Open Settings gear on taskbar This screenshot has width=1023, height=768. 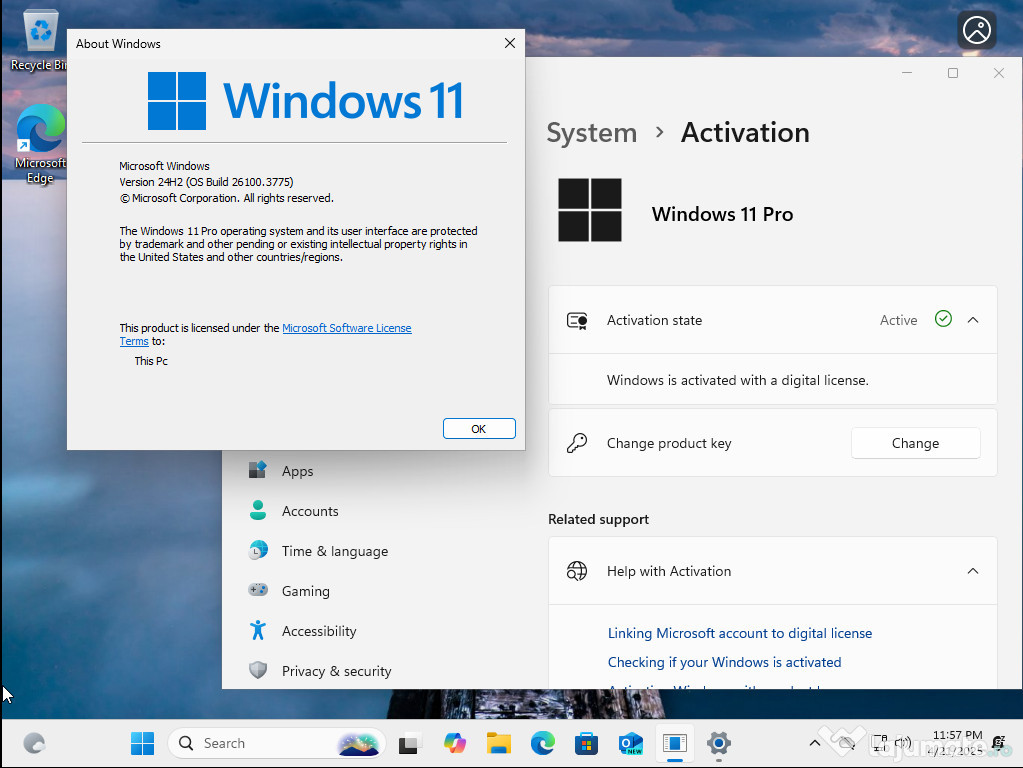[x=718, y=743]
